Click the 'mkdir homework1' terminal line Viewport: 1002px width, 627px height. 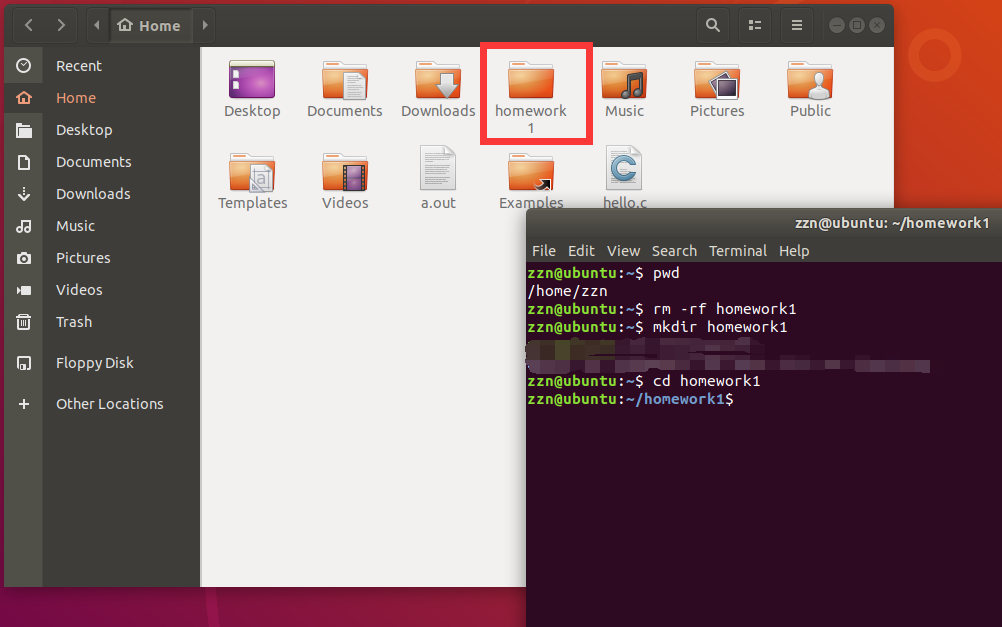[657, 327]
